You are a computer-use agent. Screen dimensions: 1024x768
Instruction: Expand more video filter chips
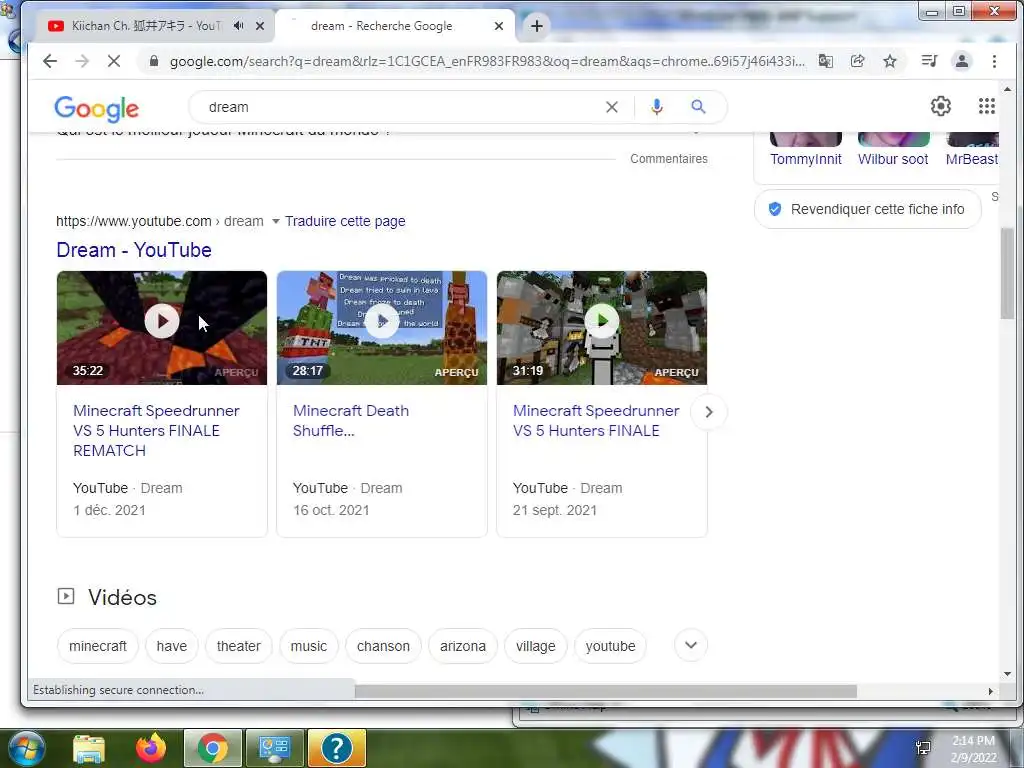point(690,645)
